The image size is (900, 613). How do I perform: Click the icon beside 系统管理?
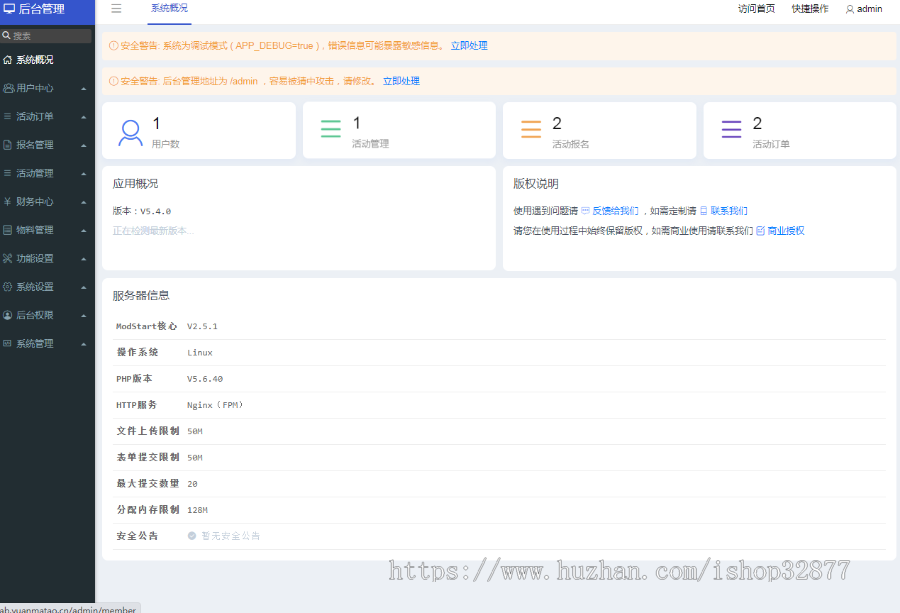coord(7,343)
